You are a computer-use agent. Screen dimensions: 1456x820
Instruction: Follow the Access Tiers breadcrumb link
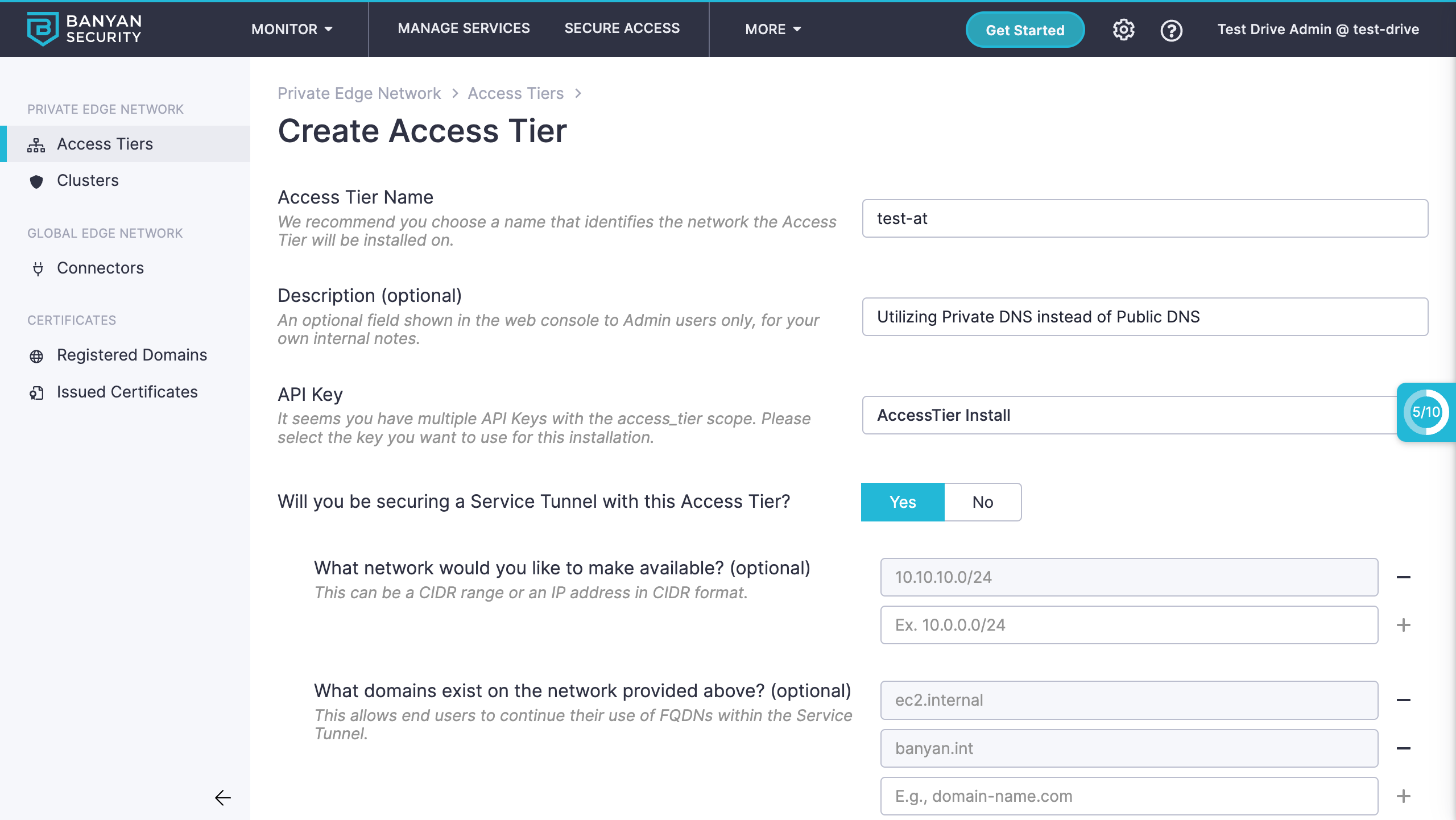(515, 93)
